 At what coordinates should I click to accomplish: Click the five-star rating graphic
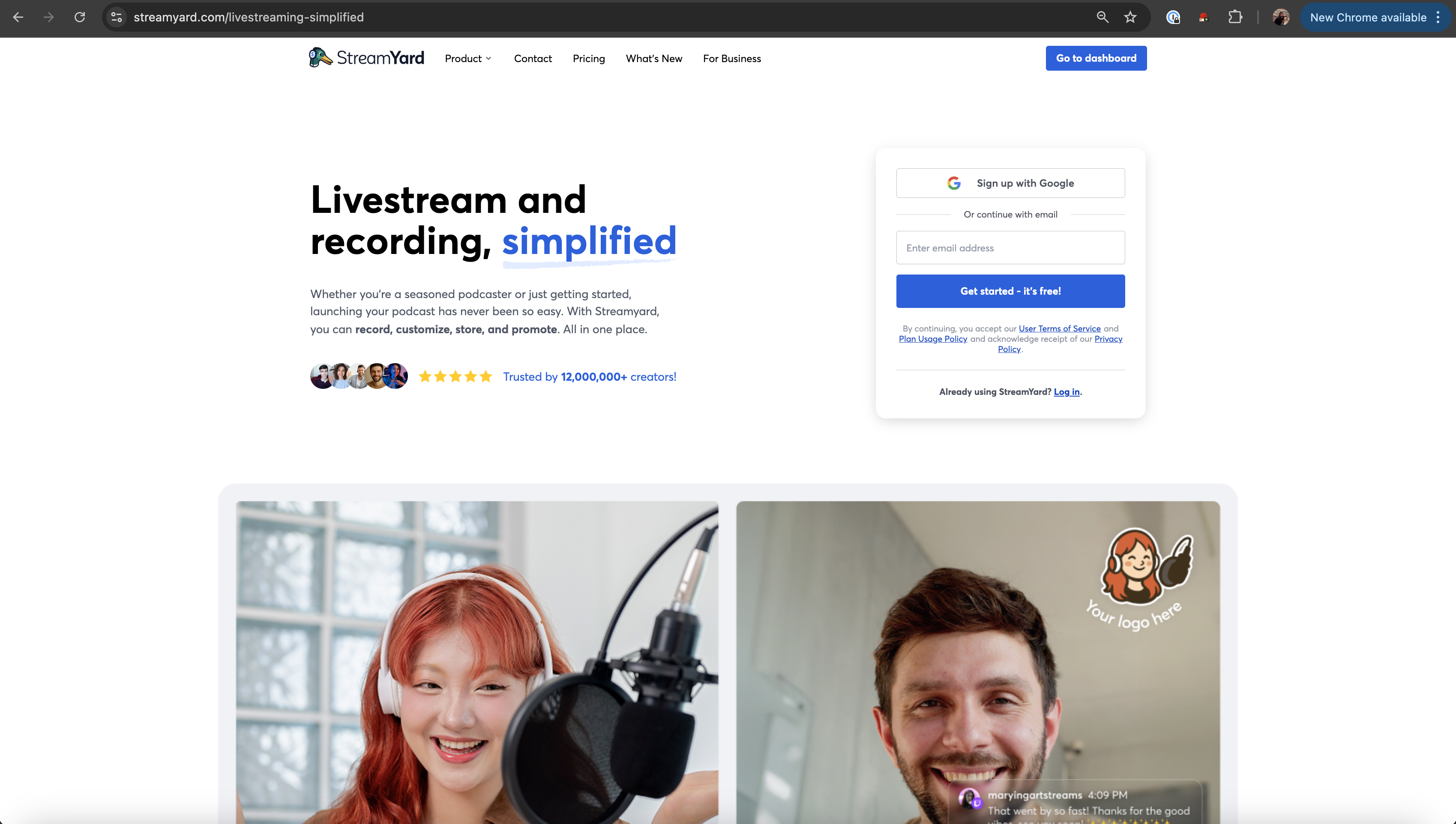click(x=455, y=376)
